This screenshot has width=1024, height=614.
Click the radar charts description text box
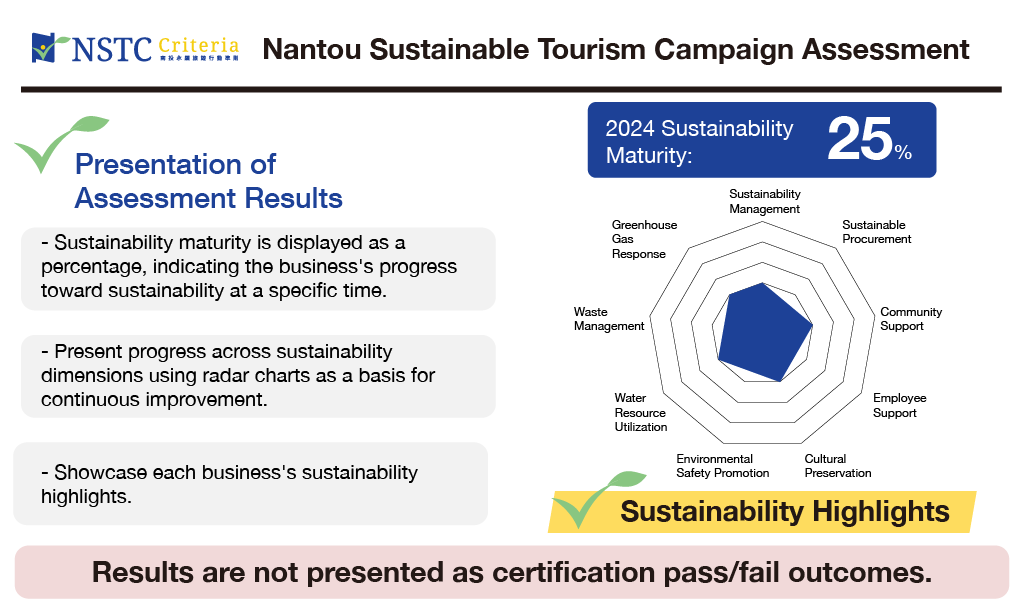pyautogui.click(x=258, y=376)
